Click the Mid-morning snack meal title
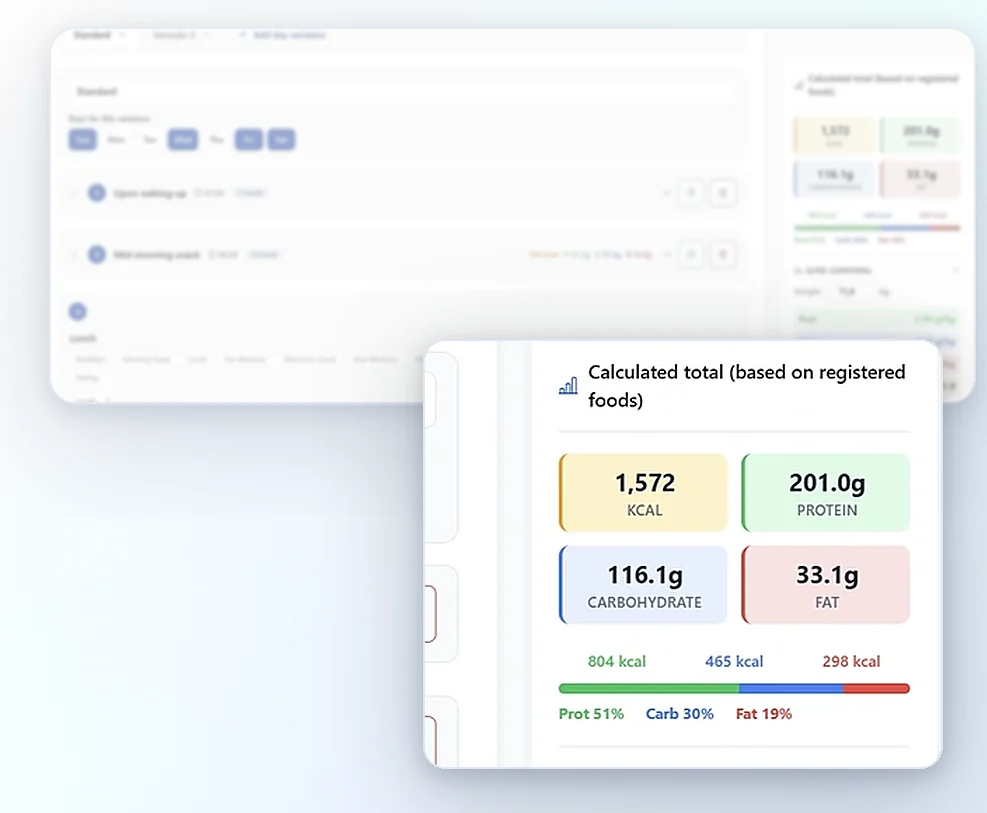This screenshot has width=987, height=813. click(157, 255)
